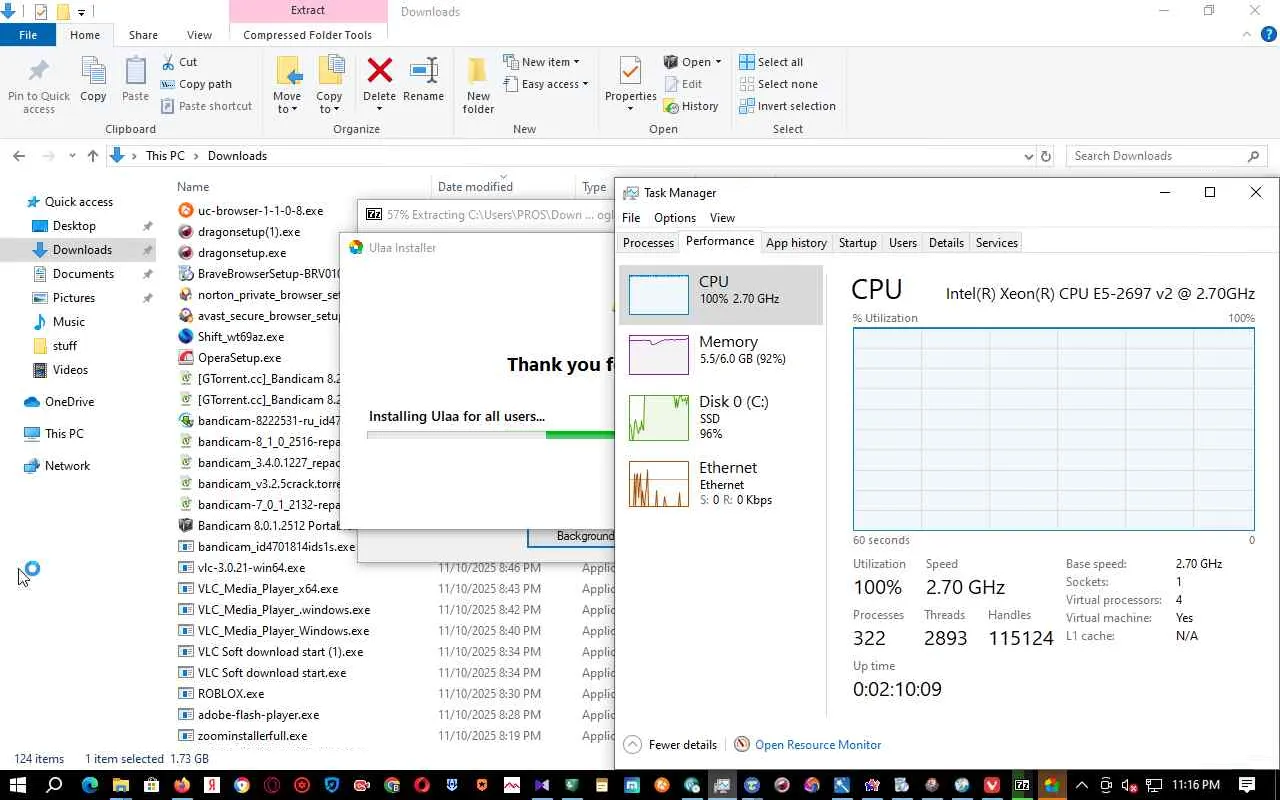Click the Cut scissors icon in ribbon
The height and width of the screenshot is (800, 1280).
(166, 62)
